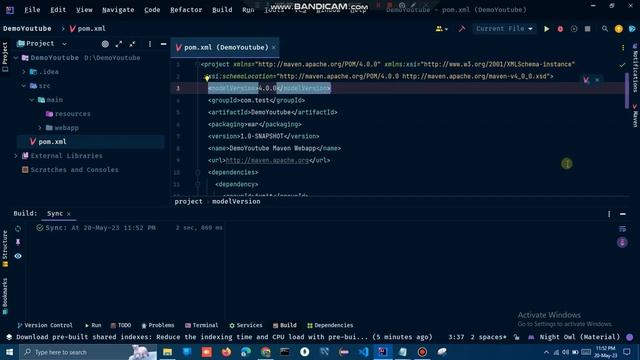The width and height of the screenshot is (640, 360).
Task: Start debugging with the red bug icon
Action: click(x=560, y=29)
